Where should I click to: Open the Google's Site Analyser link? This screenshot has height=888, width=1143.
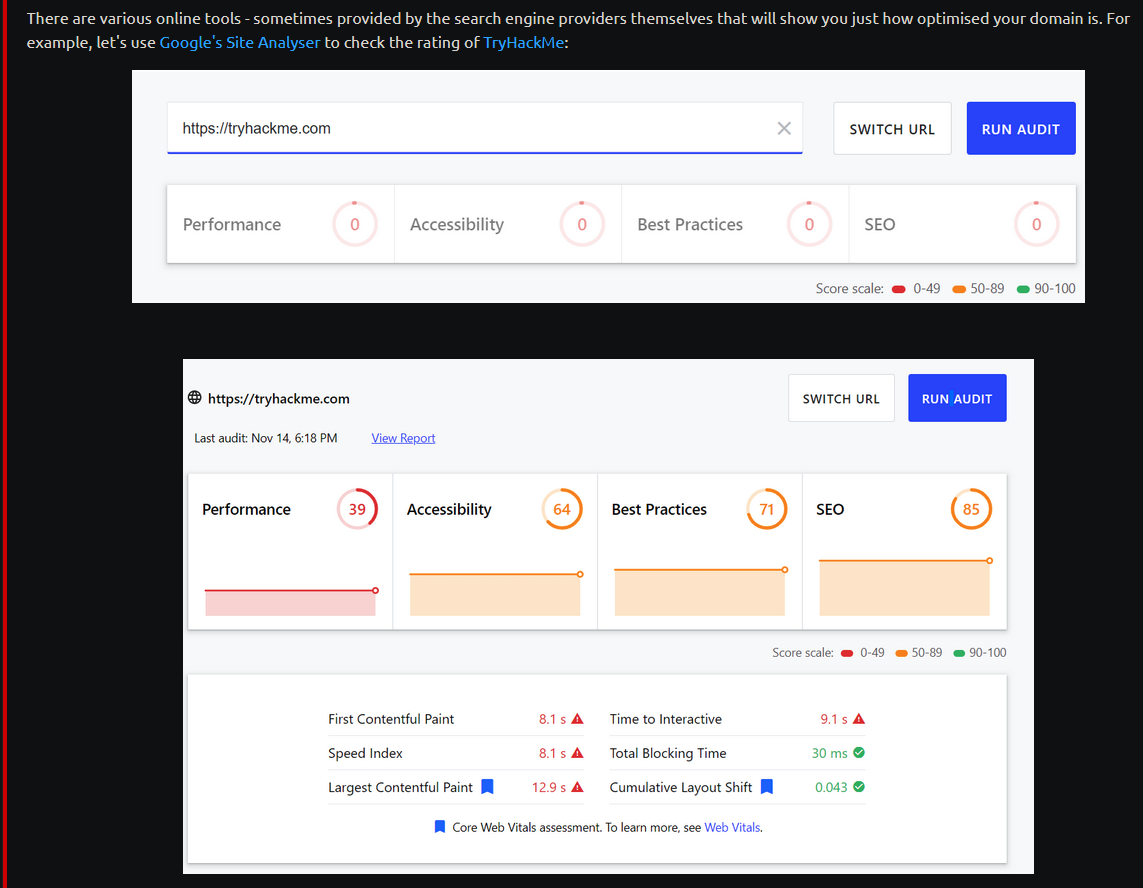tap(239, 42)
